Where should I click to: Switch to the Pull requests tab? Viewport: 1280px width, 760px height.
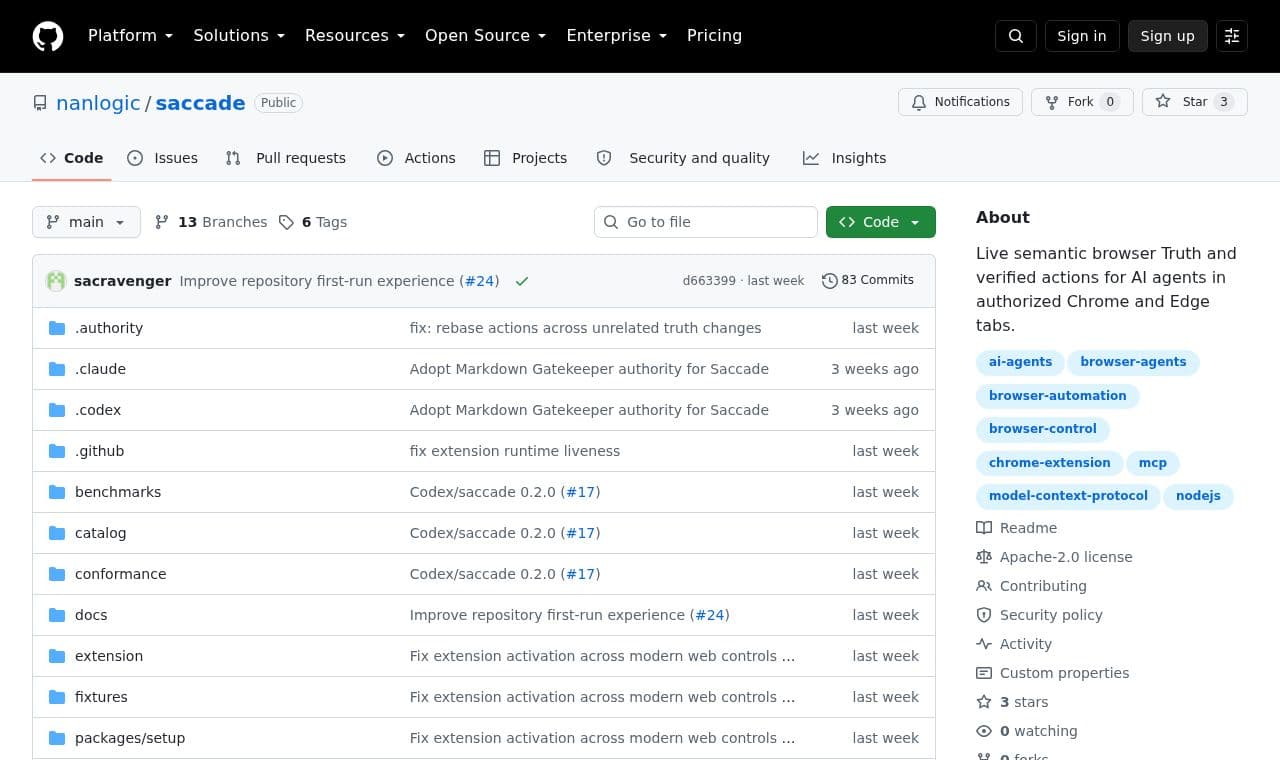pyautogui.click(x=285, y=158)
